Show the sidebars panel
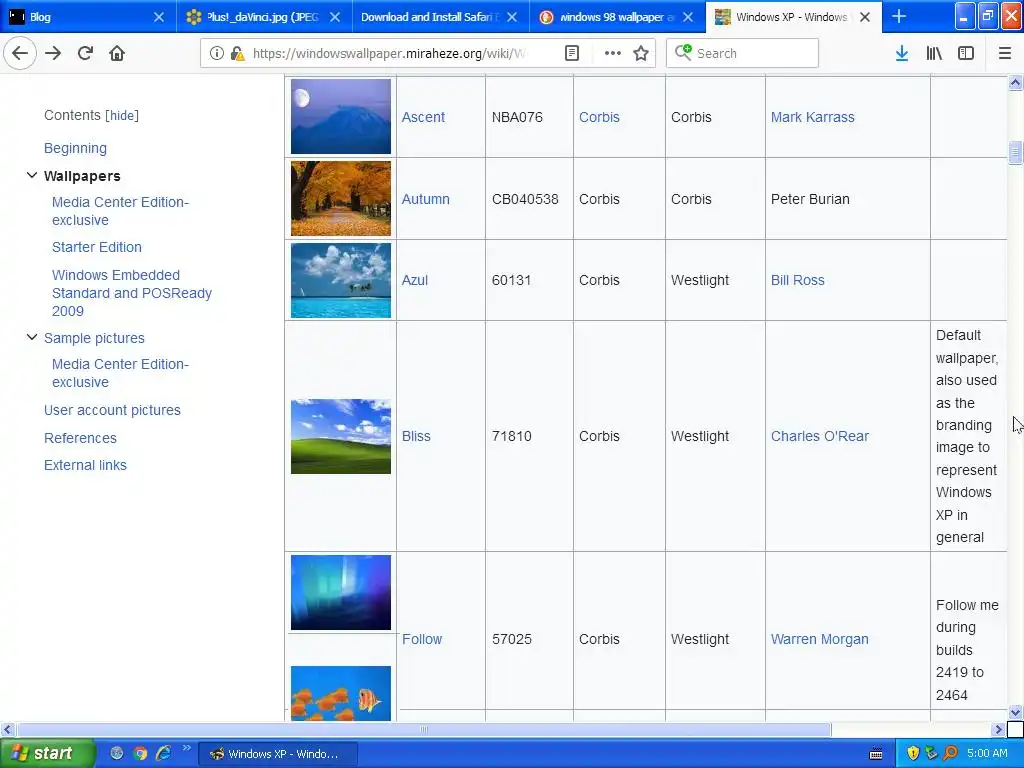1024x768 pixels. tap(966, 53)
